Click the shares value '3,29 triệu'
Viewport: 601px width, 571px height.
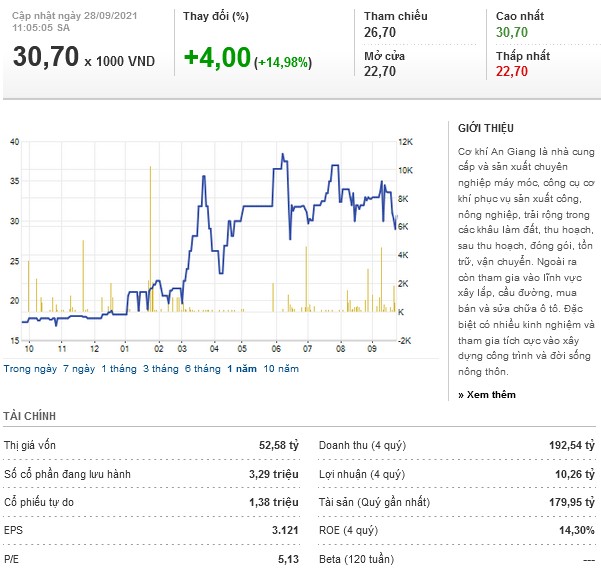click(274, 474)
